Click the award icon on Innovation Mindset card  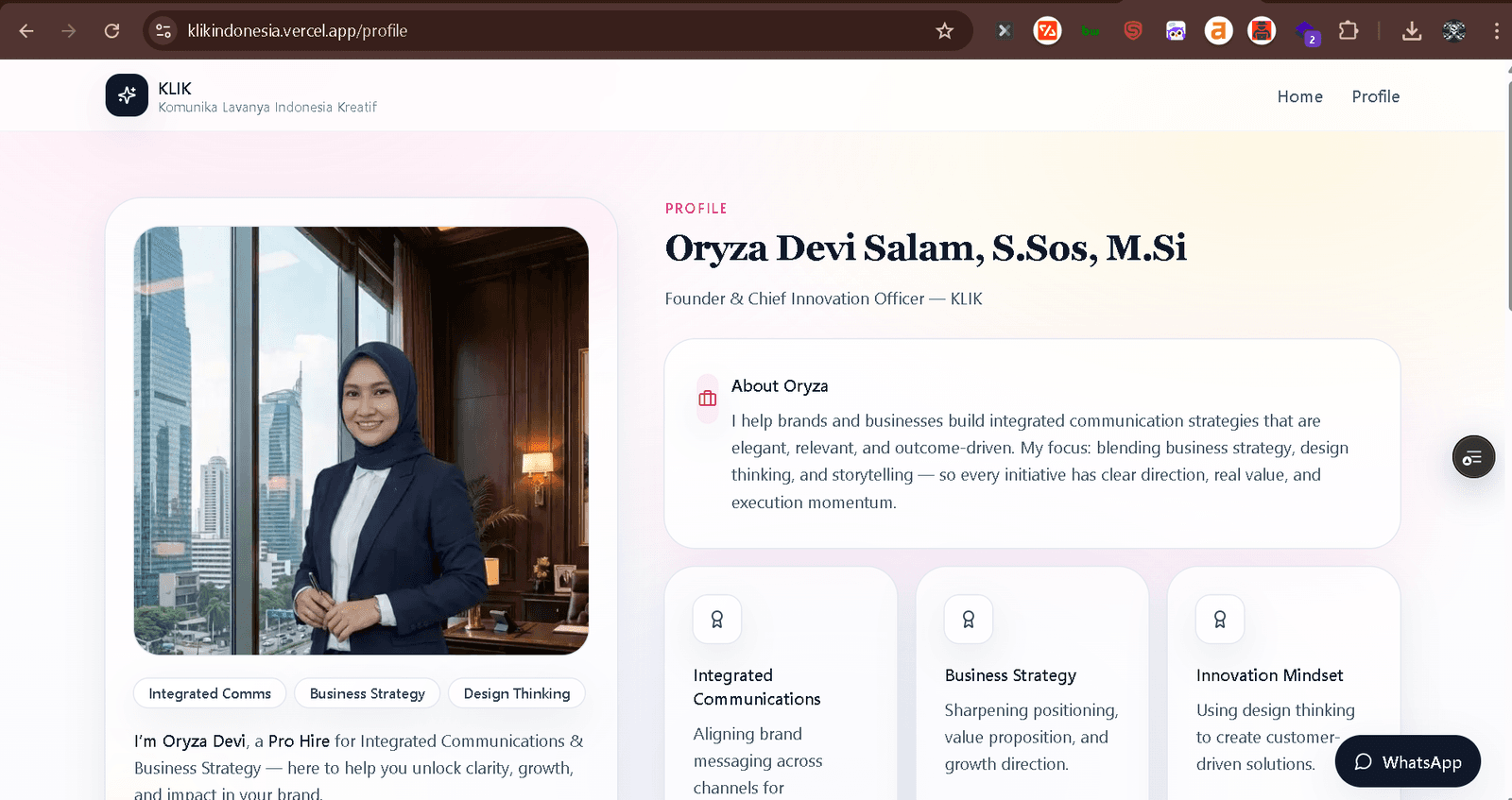click(x=1220, y=620)
